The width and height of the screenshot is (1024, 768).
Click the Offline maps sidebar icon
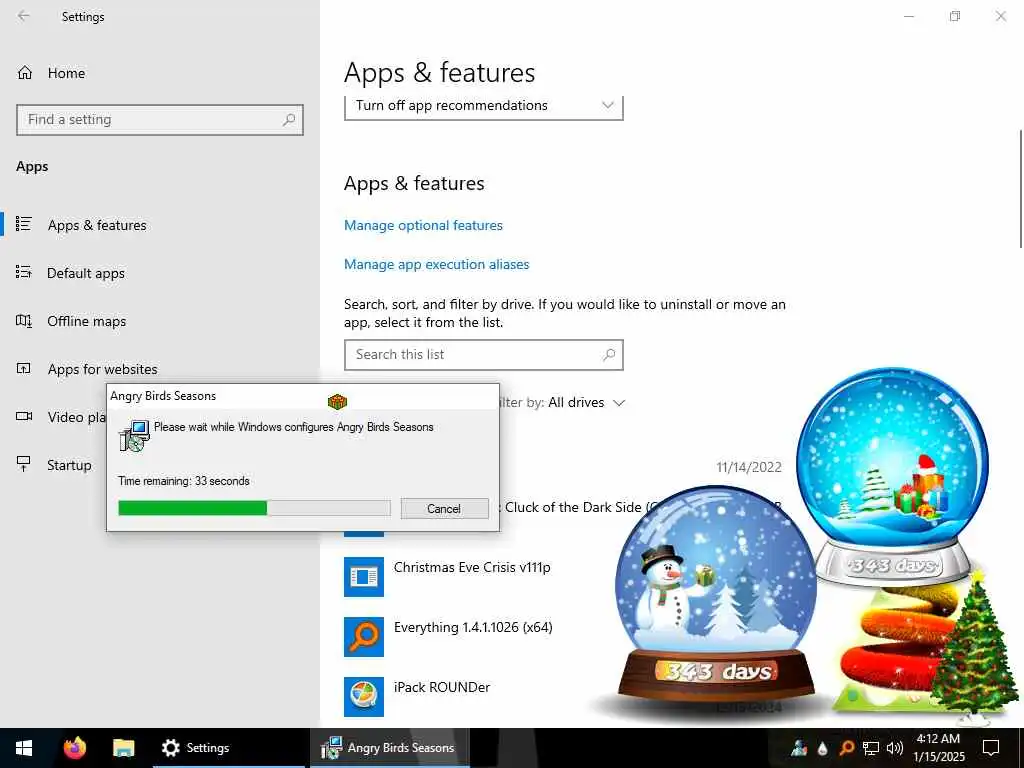[x=24, y=321]
